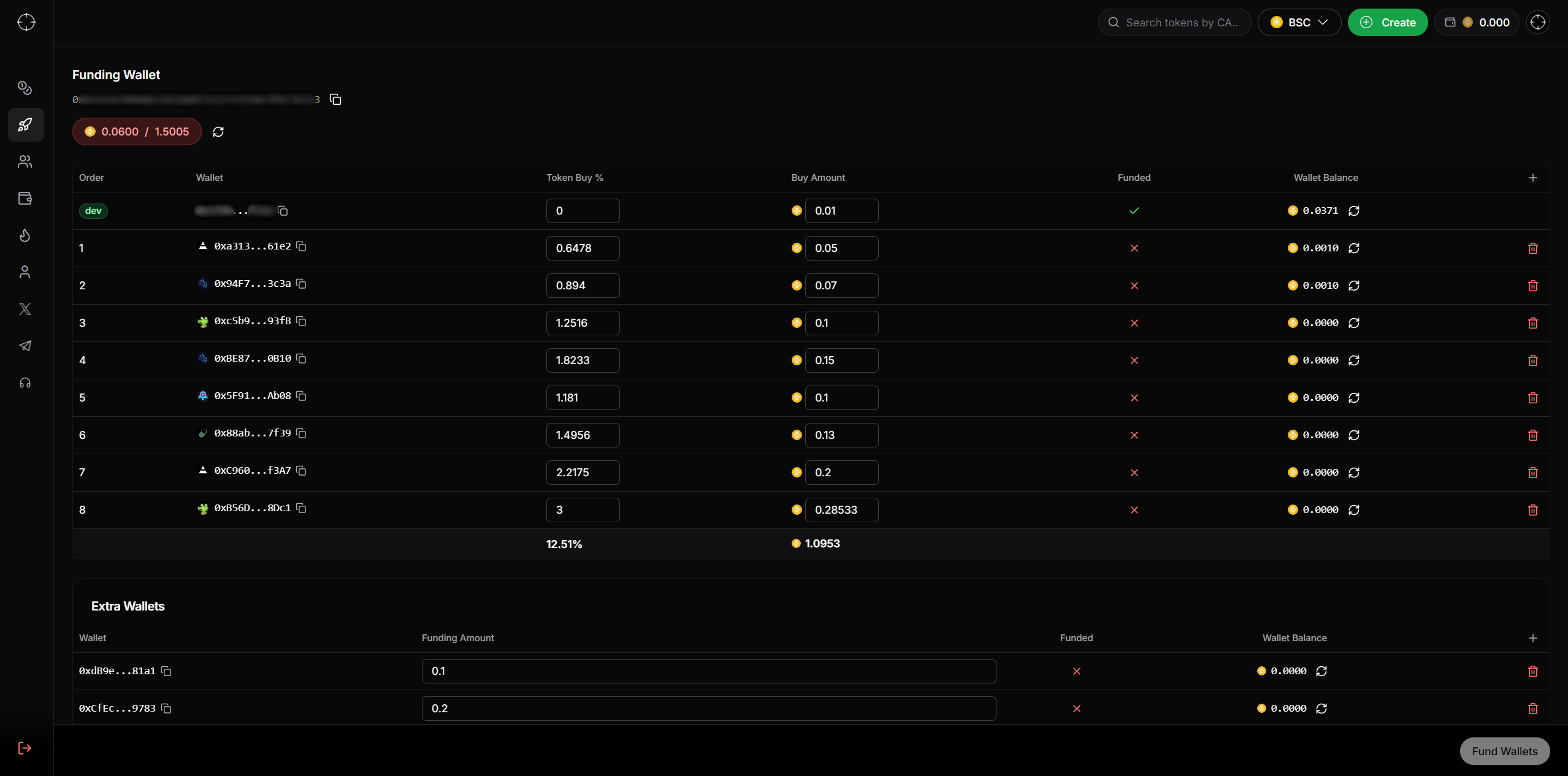
Task: Open the X (Twitter) sidebar icon
Action: click(25, 309)
